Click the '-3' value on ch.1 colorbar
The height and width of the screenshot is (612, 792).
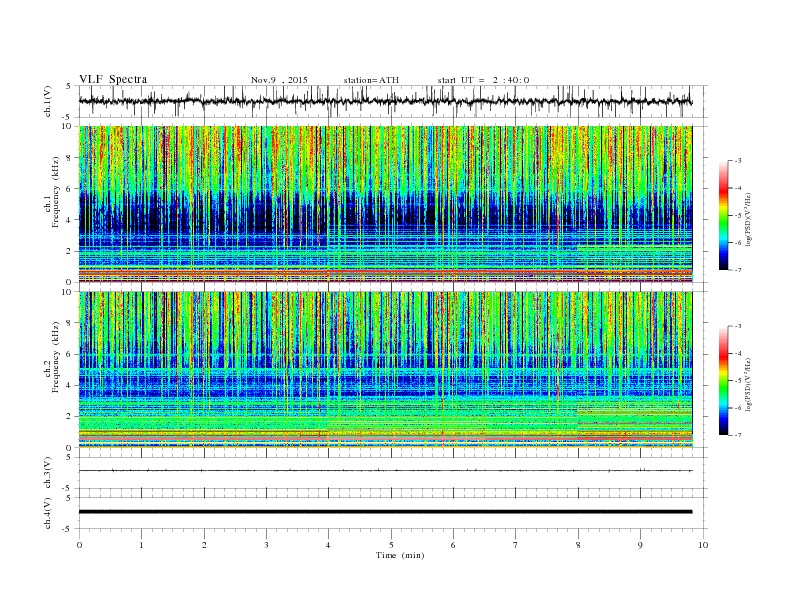click(737, 161)
